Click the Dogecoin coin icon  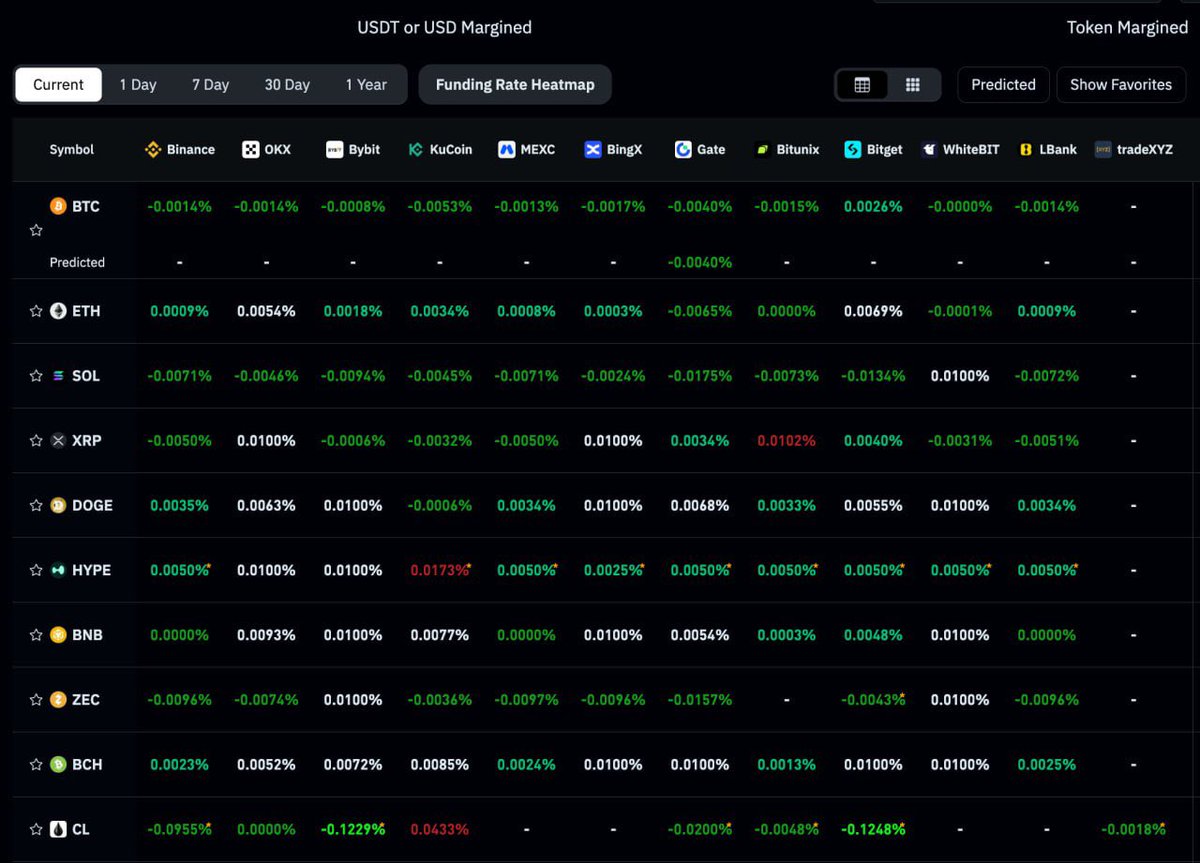pyautogui.click(x=59, y=505)
